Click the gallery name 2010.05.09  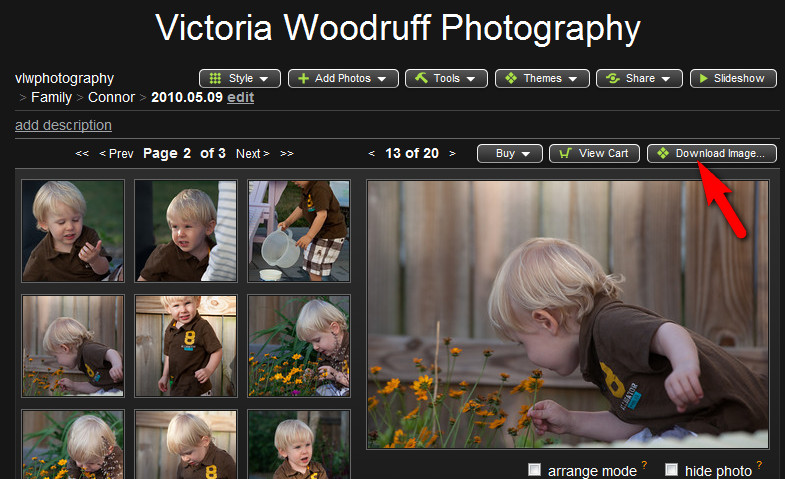(x=187, y=97)
